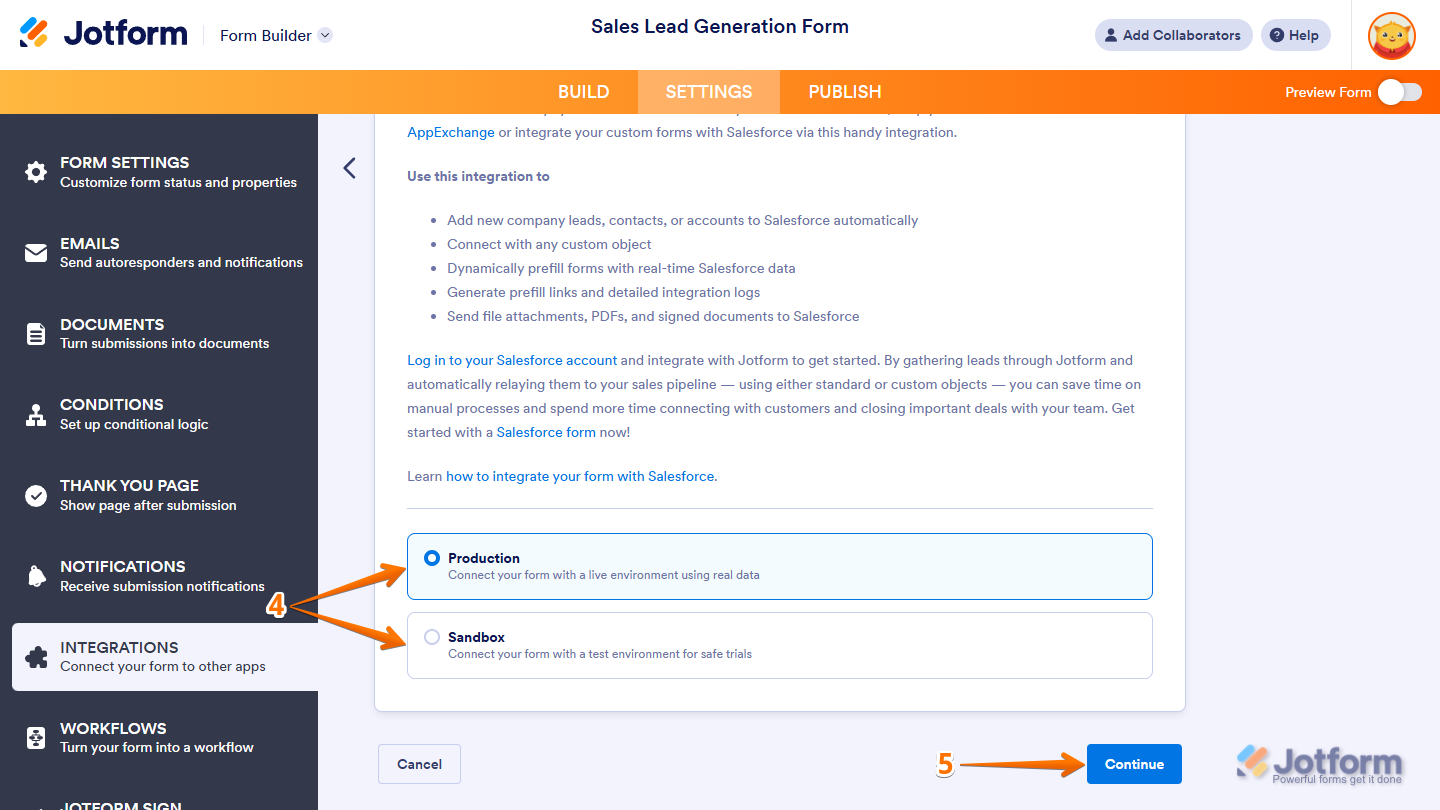Click the Integrations puzzle piece icon
The height and width of the screenshot is (810, 1440).
click(36, 656)
